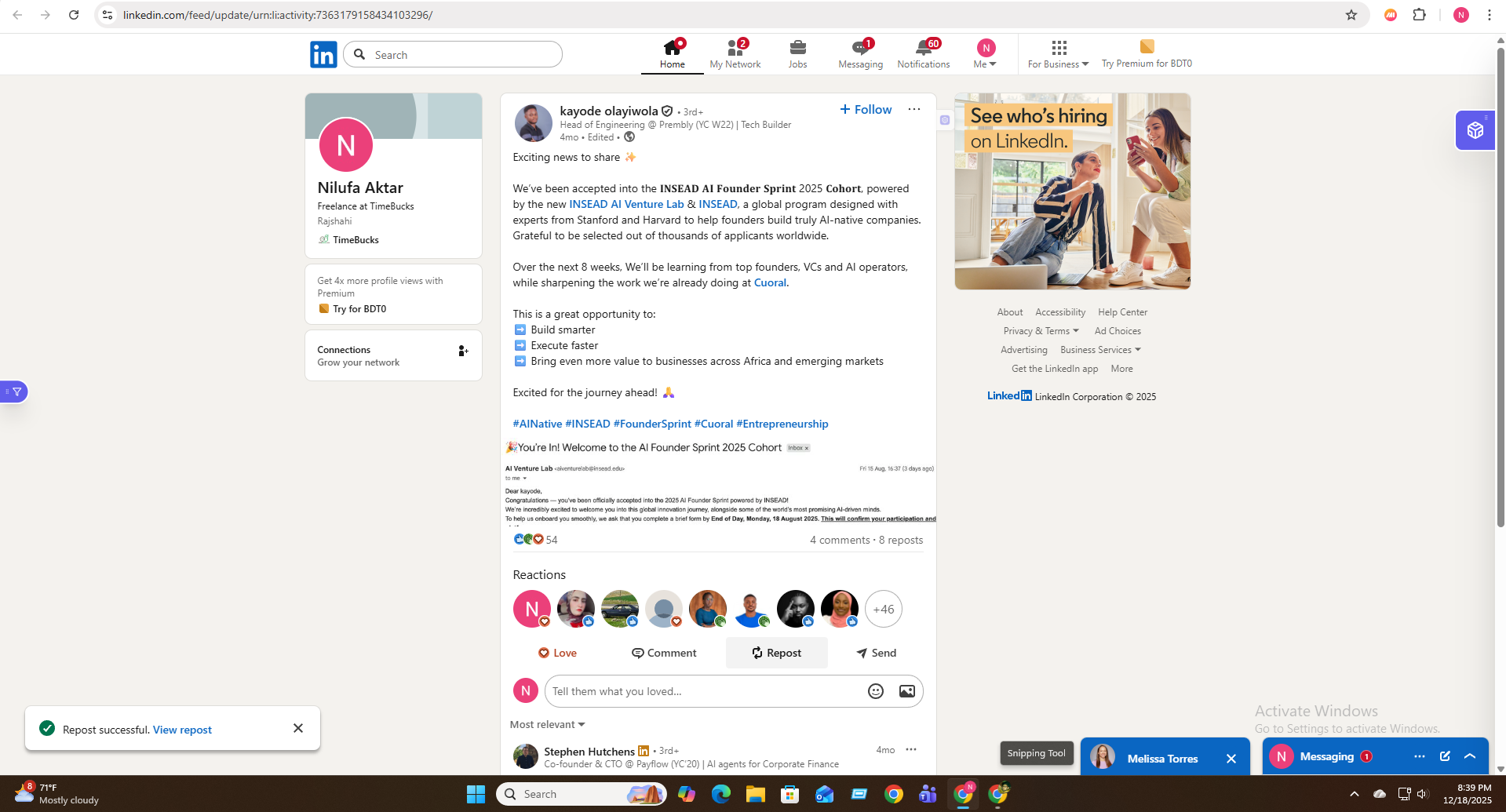Screen dimensions: 1506x812
Task: Click the purple filter extension button
Action: point(14,391)
